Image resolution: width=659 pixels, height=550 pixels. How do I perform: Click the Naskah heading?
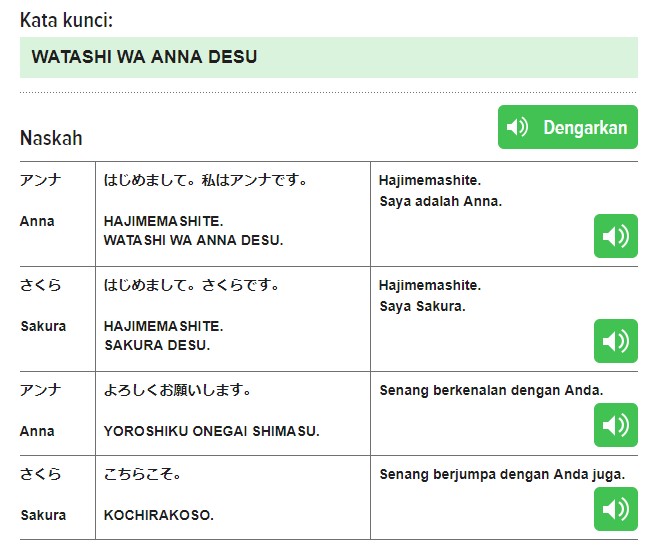[51, 138]
